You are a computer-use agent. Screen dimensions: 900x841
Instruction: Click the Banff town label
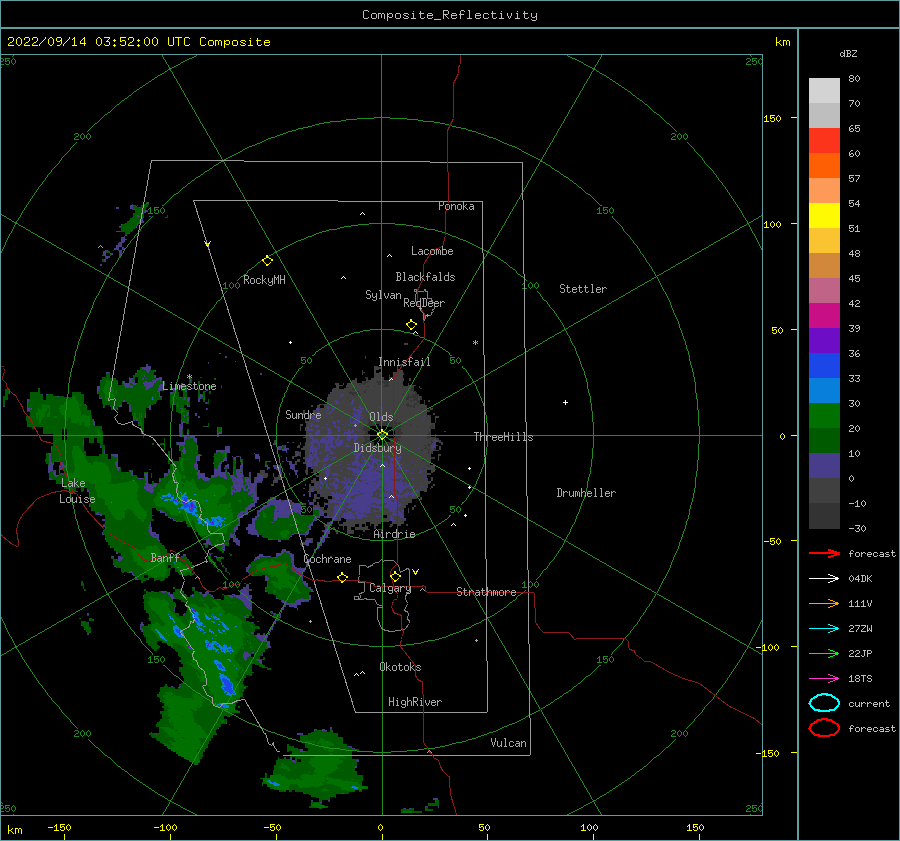tap(165, 558)
